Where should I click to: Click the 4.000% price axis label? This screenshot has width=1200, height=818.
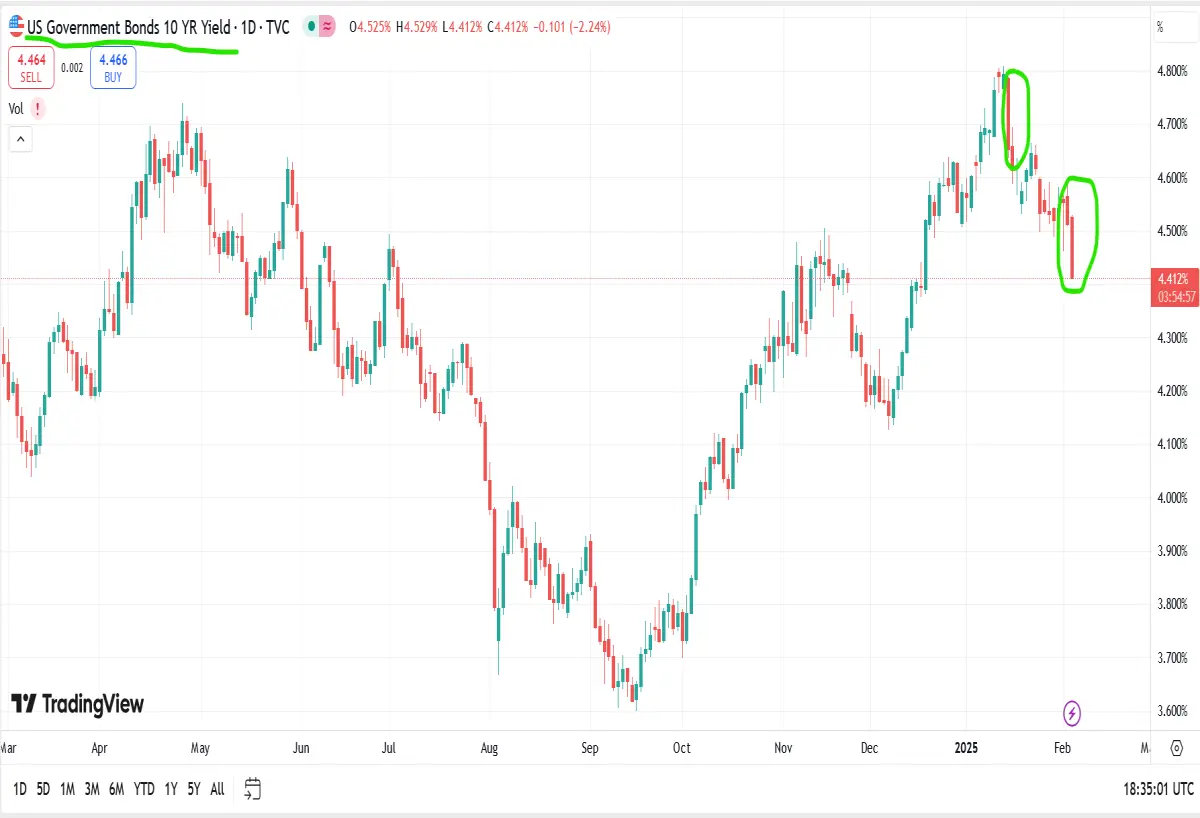[x=1172, y=497]
